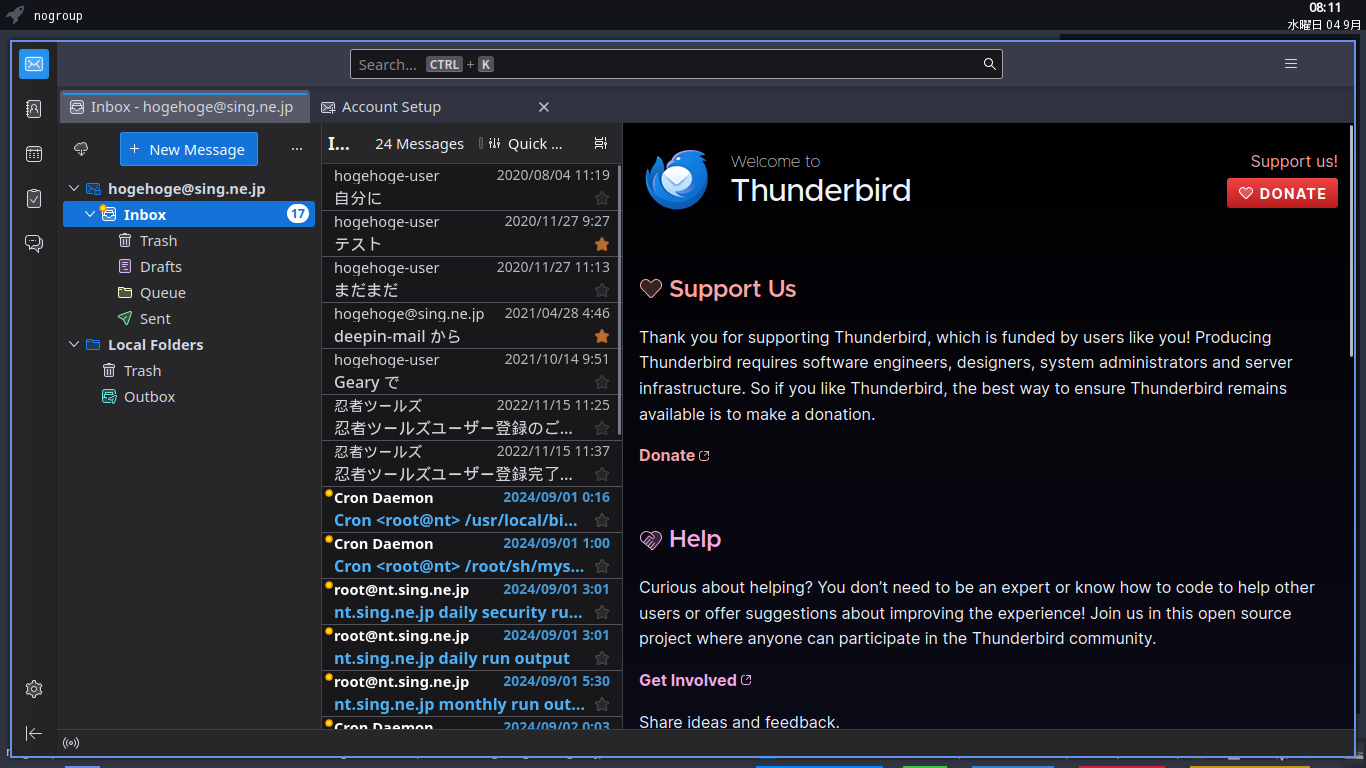The height and width of the screenshot is (768, 1366).
Task: Click inside the global search field
Action: coord(676,64)
